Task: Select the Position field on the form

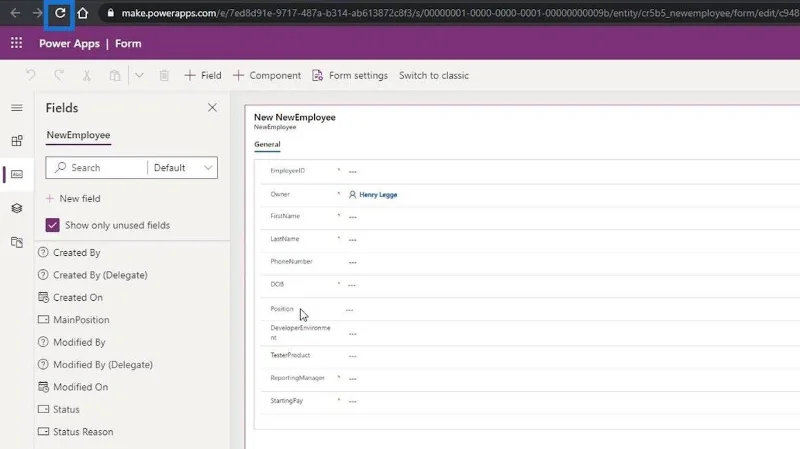Action: [530, 309]
